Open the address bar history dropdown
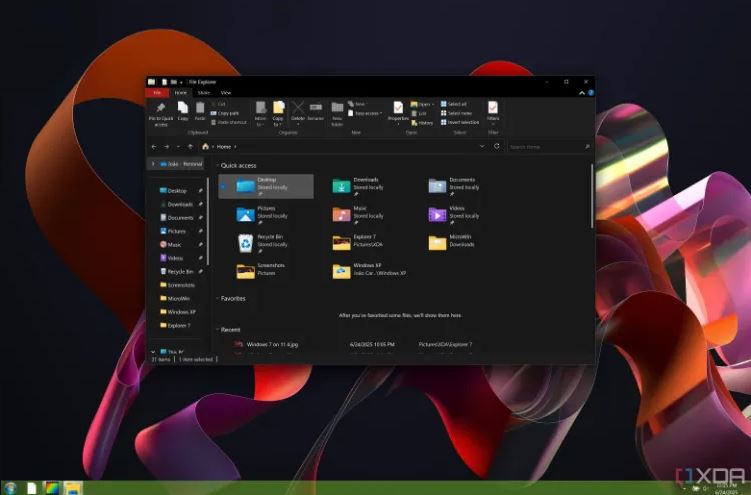 [x=482, y=146]
